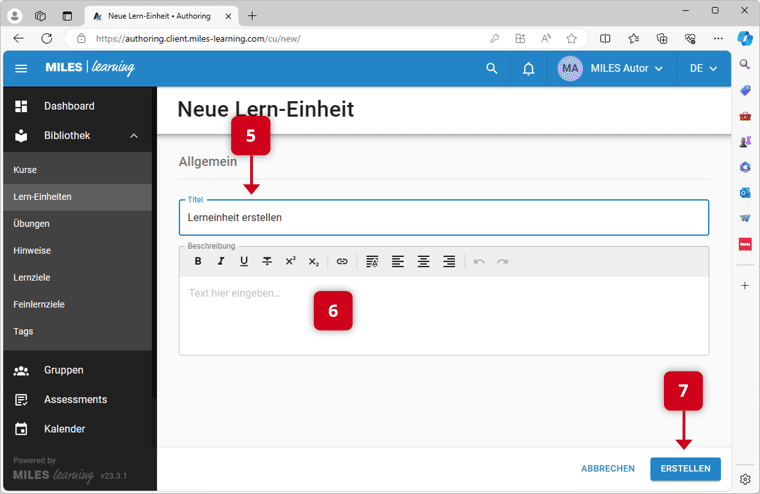Apply strikethrough formatting
760x494 pixels.
coord(267,261)
